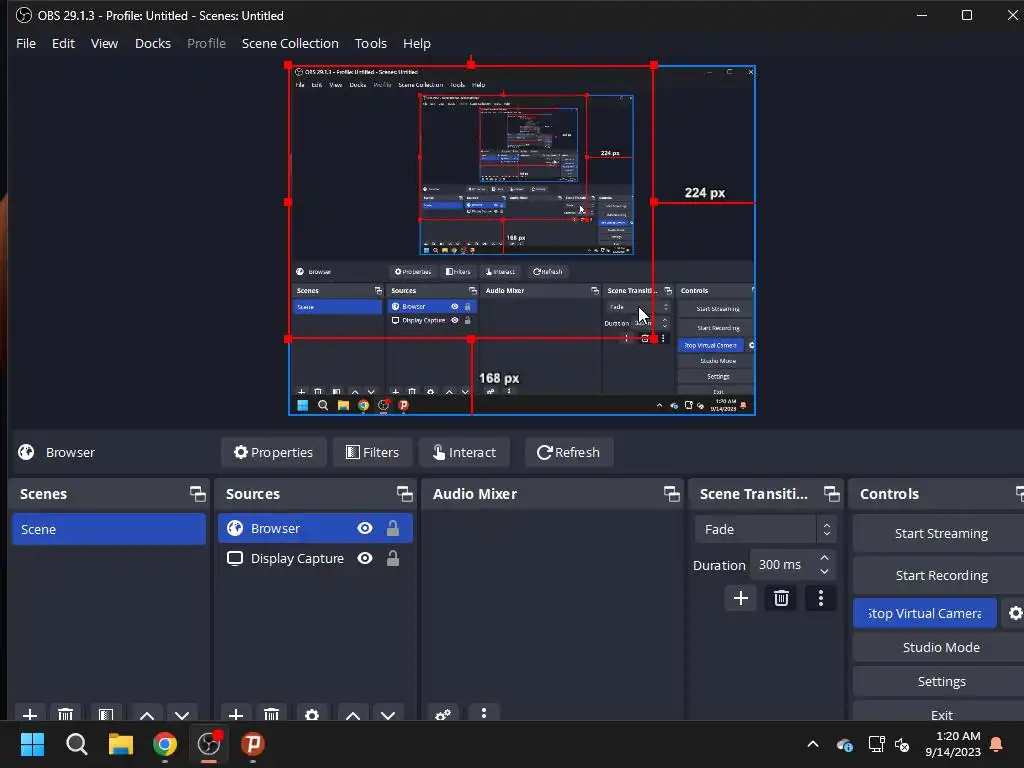
Task: Open Audio Mixer three-dot menu
Action: [483, 713]
